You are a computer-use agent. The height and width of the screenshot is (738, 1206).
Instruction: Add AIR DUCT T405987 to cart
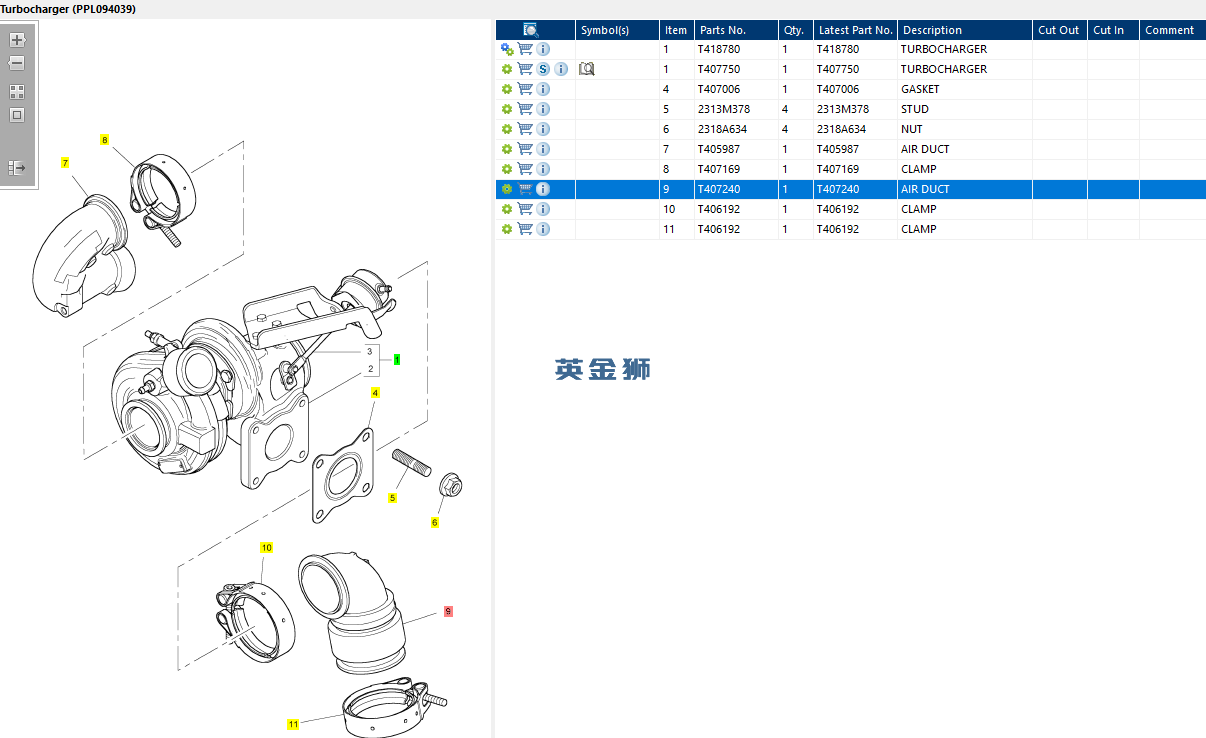[525, 149]
